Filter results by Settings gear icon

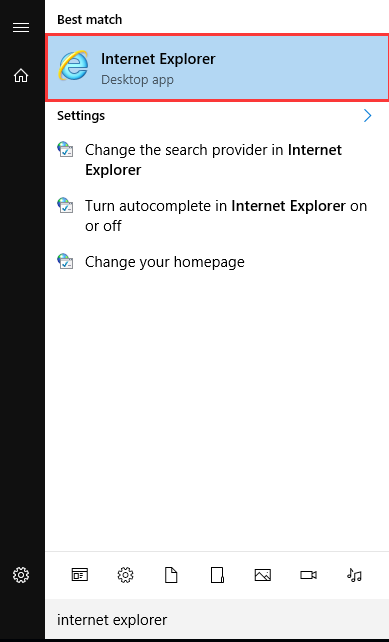125,575
